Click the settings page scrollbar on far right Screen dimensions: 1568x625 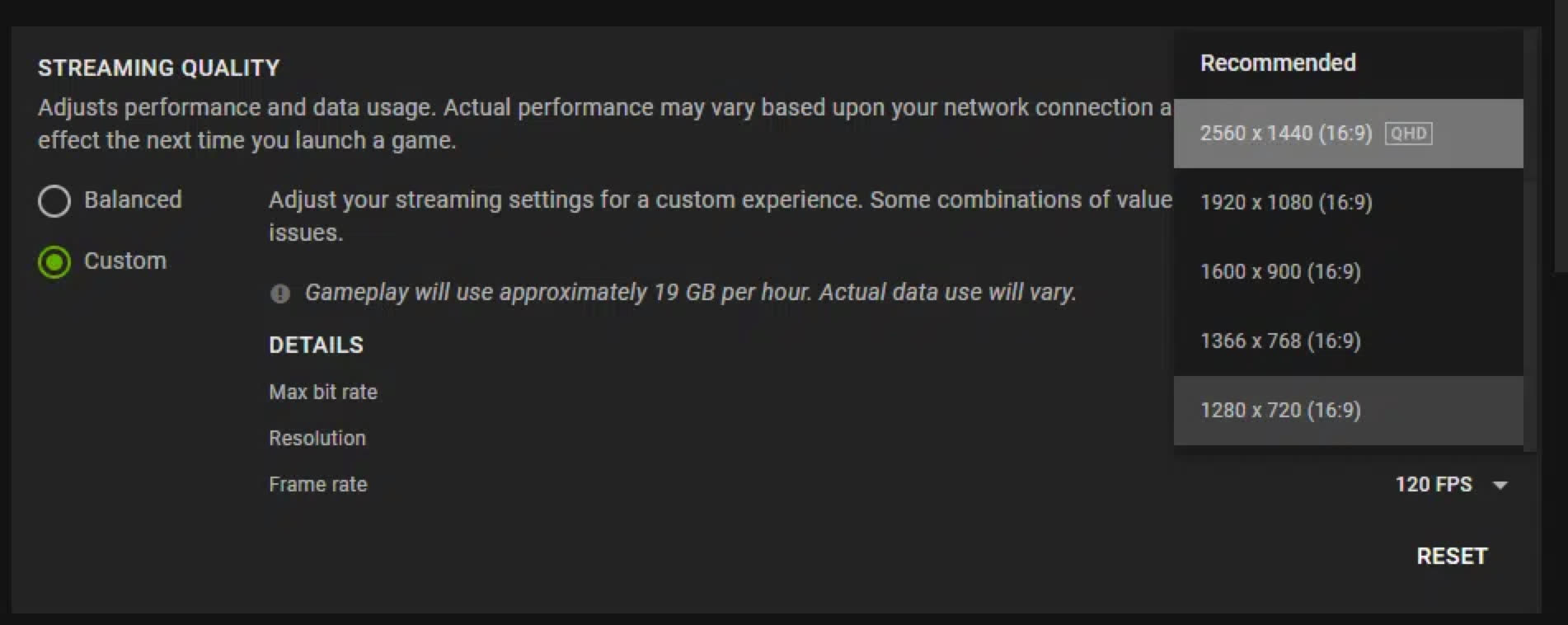click(1561, 136)
